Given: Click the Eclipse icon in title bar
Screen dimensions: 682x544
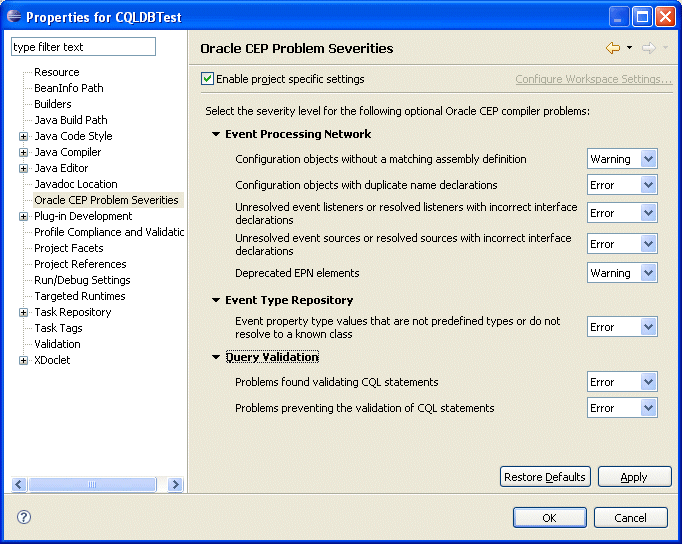Looking at the screenshot, I should coord(14,16).
